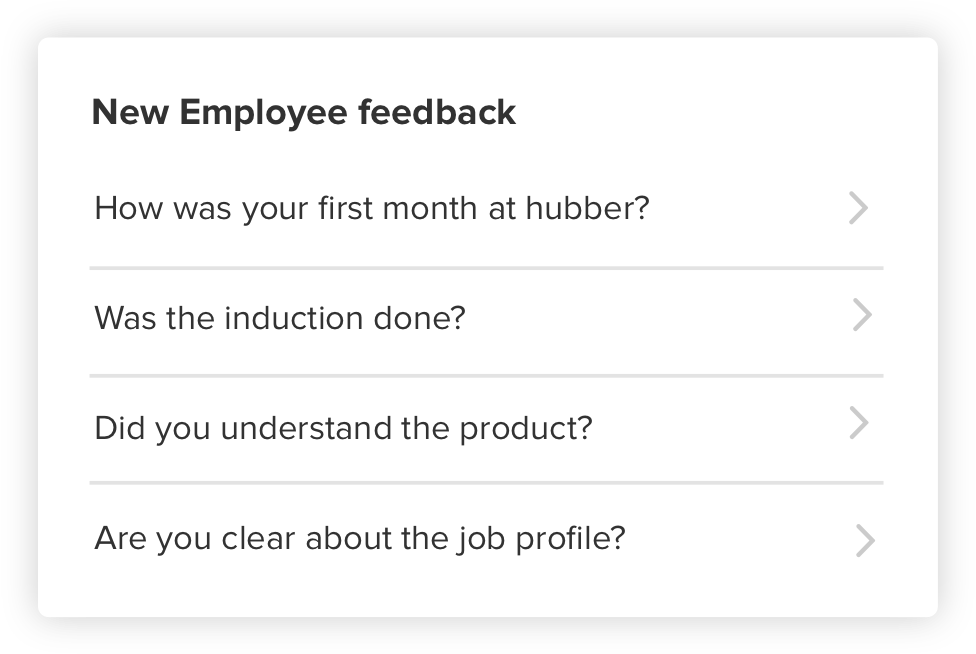Choose the first month feedback list item
976x654 pixels.
point(486,210)
